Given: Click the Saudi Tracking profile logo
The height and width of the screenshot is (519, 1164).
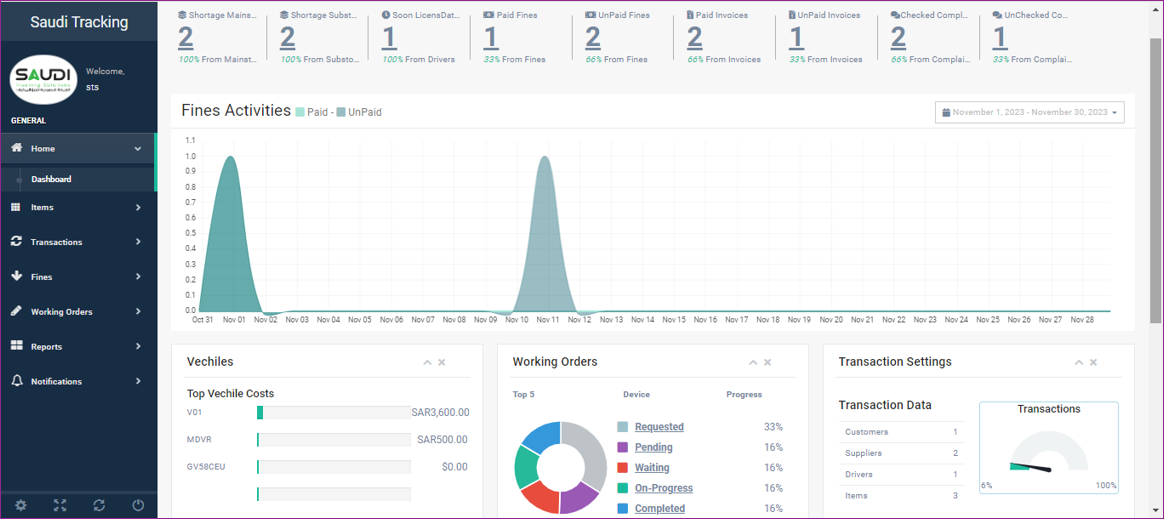Looking at the screenshot, I should point(43,79).
